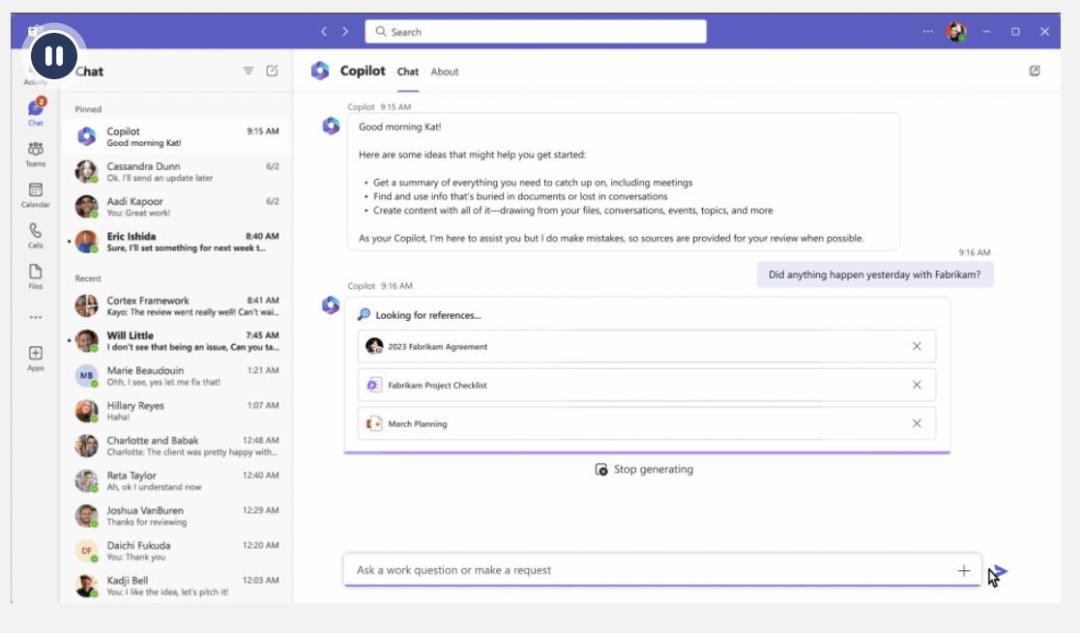This screenshot has width=1080, height=633.
Task: Switch to the About tab
Action: point(444,72)
